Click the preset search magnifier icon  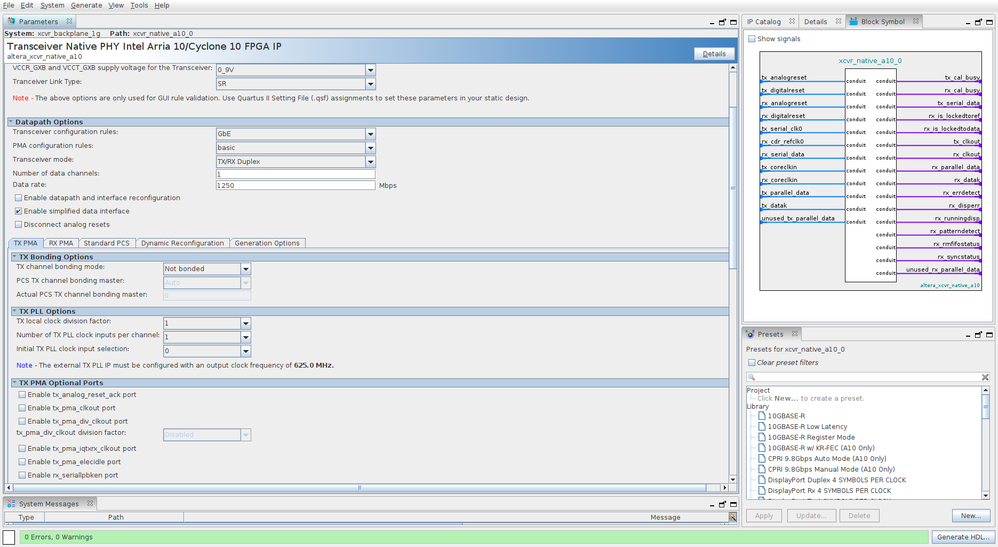(751, 377)
